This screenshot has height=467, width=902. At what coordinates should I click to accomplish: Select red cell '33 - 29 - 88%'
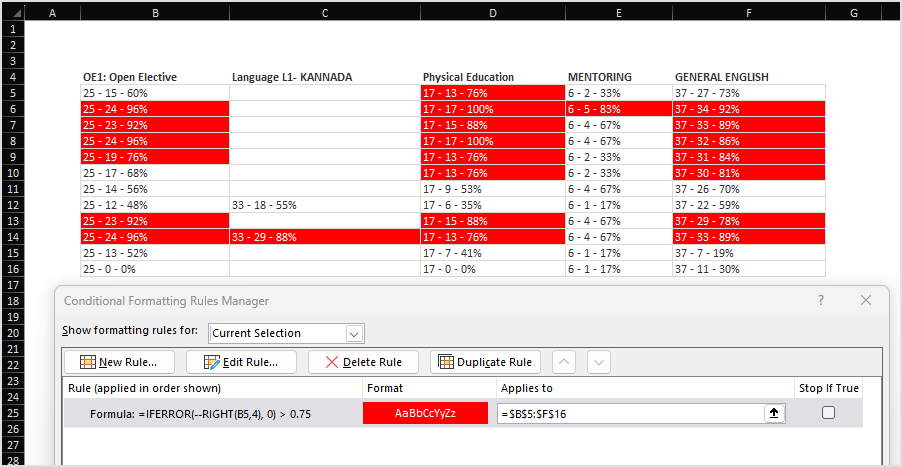325,237
